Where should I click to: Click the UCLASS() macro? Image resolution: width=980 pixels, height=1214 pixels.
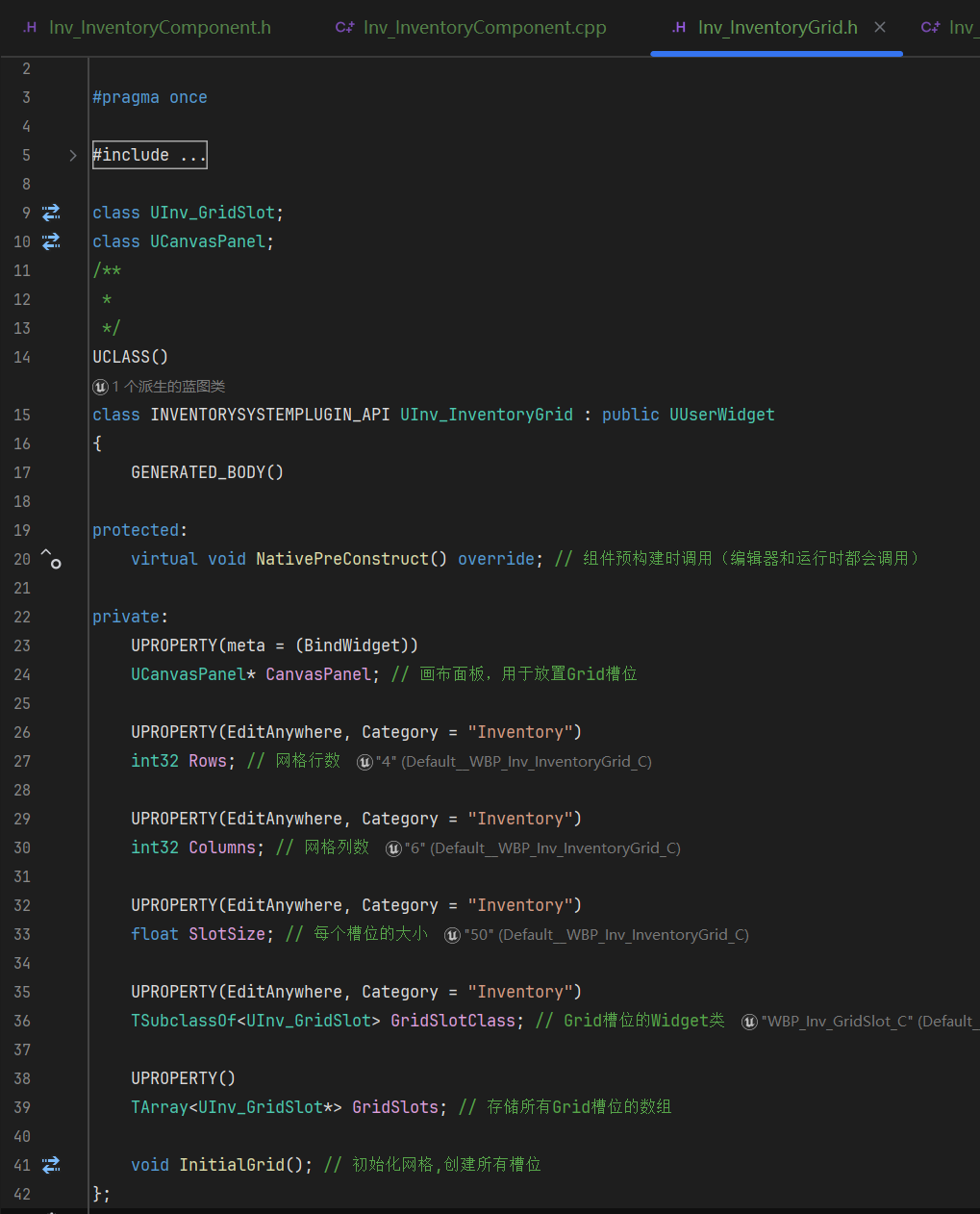(x=131, y=357)
